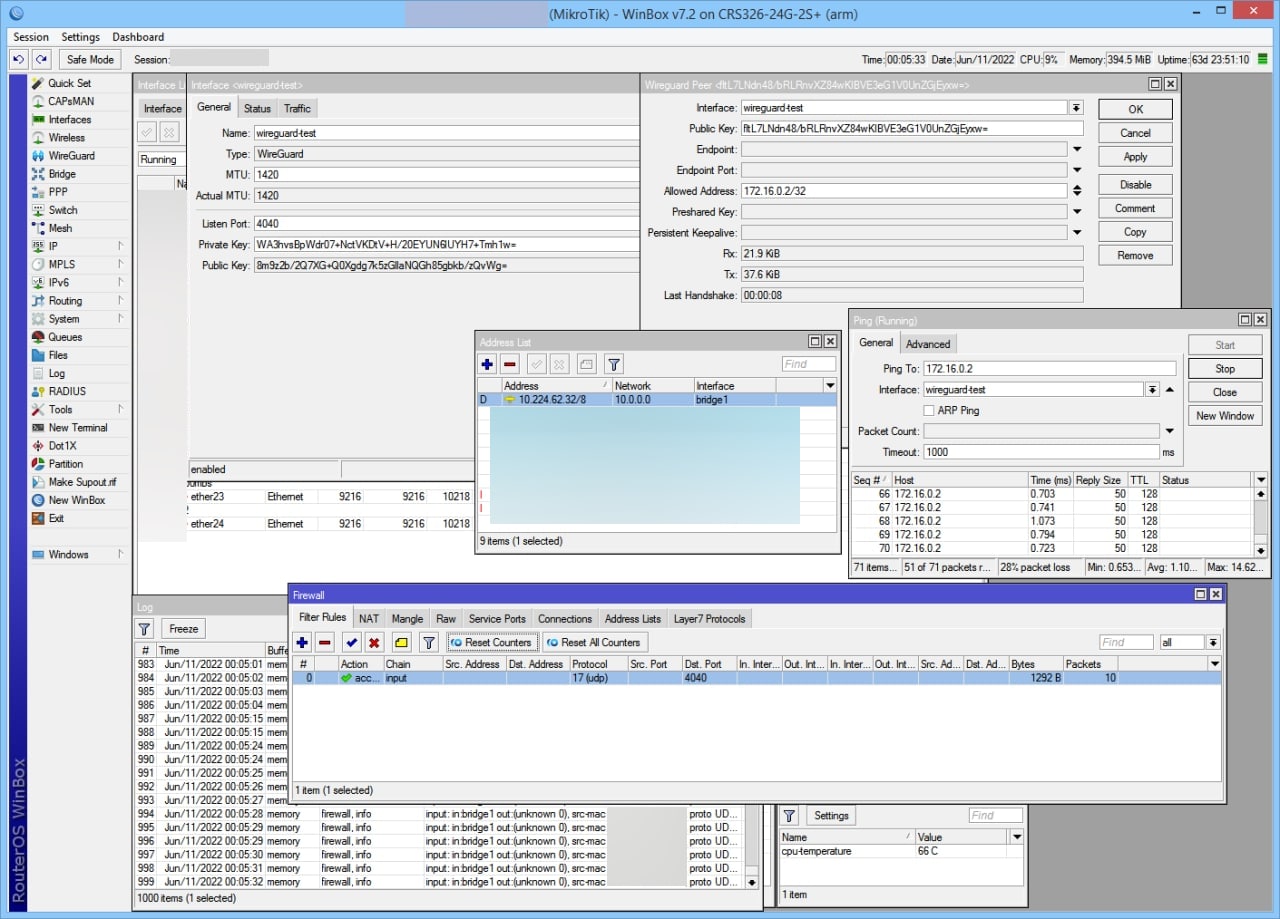Open the Switch section
Viewport: 1280px width, 919px height.
click(62, 210)
